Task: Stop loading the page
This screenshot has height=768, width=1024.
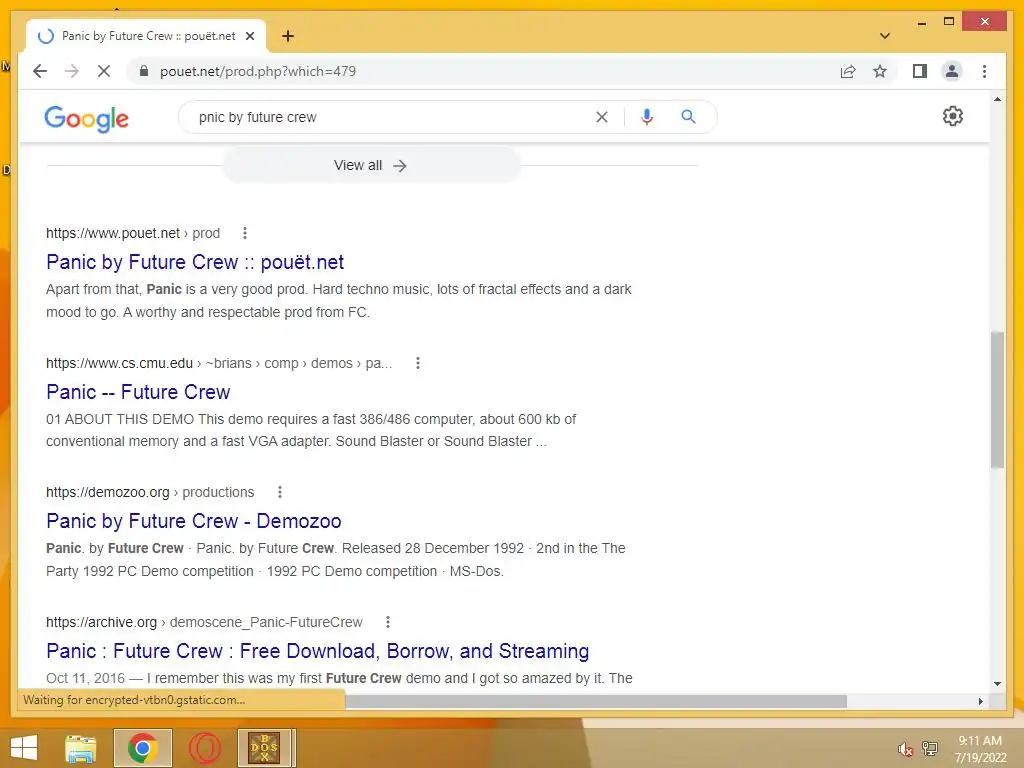Action: click(104, 71)
